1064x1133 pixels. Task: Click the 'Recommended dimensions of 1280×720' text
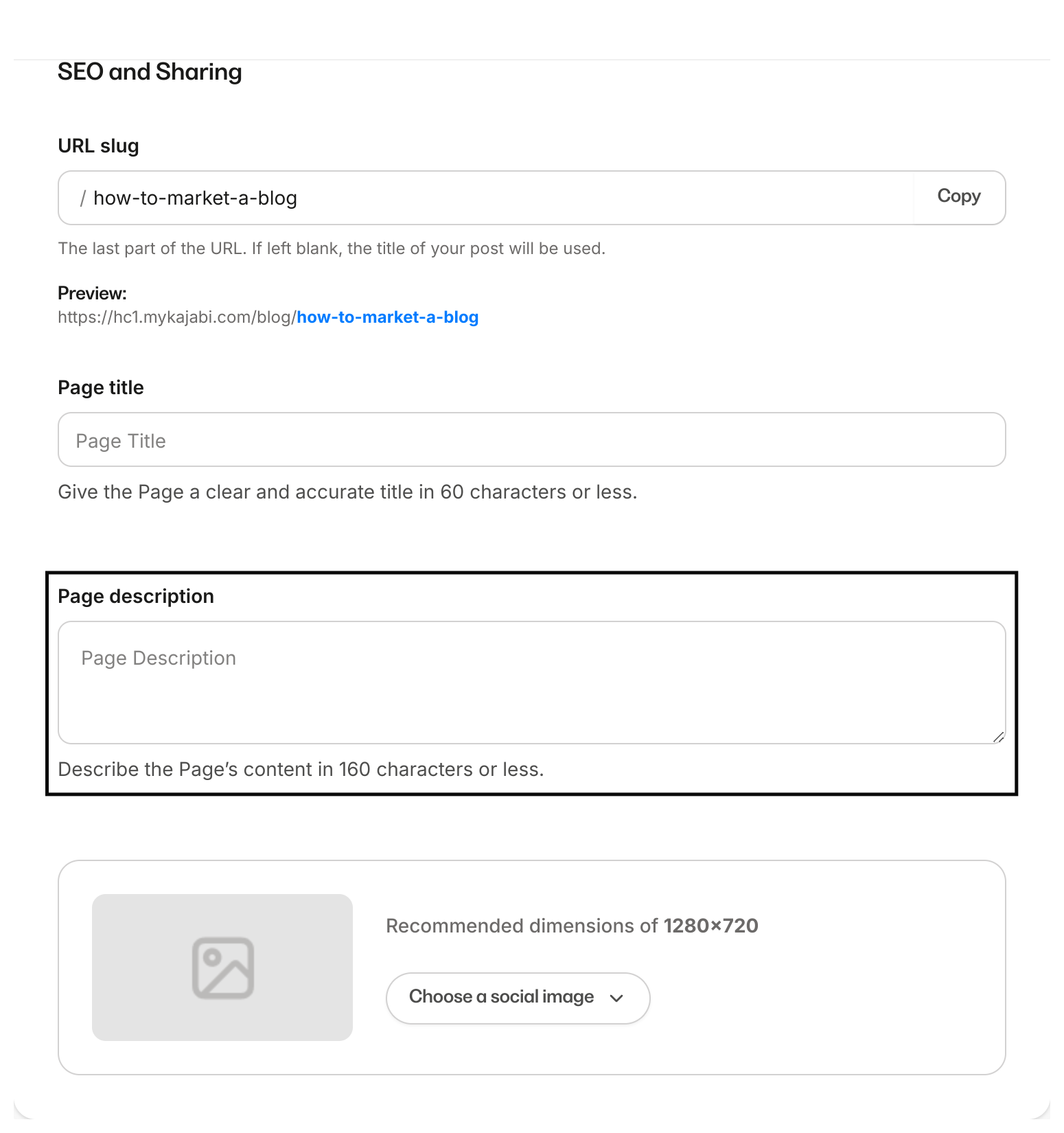[x=572, y=926]
